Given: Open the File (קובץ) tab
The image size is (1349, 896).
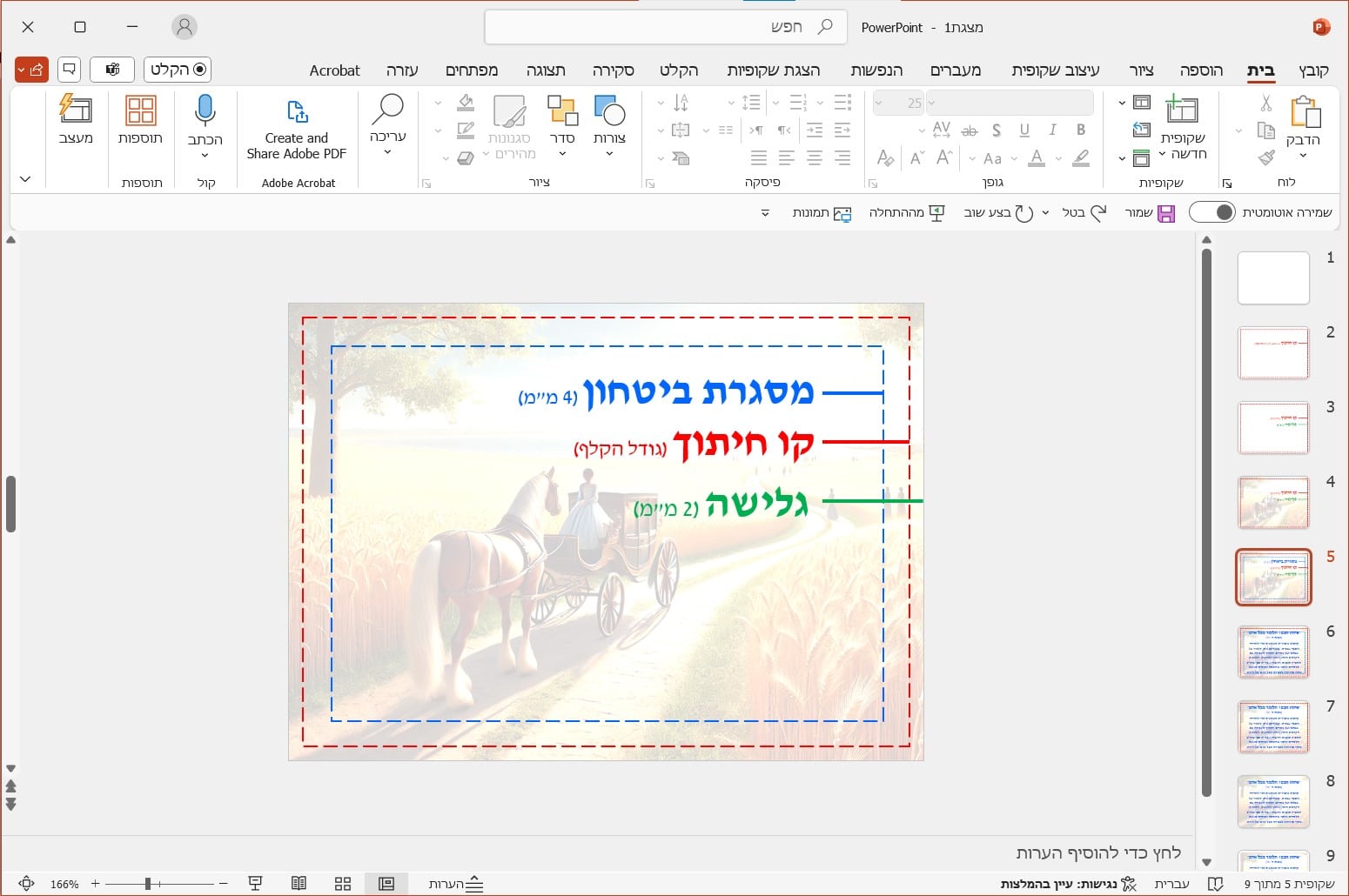Looking at the screenshot, I should pos(1313,70).
